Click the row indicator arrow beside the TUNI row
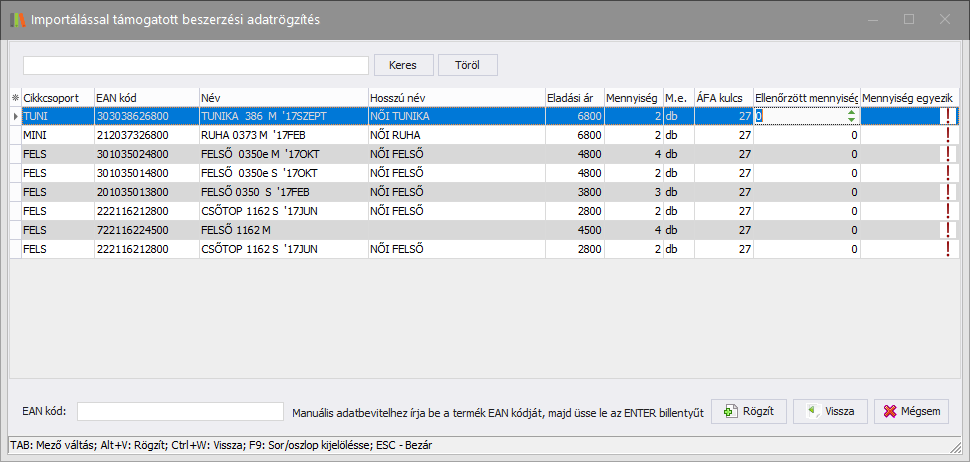 [15, 117]
